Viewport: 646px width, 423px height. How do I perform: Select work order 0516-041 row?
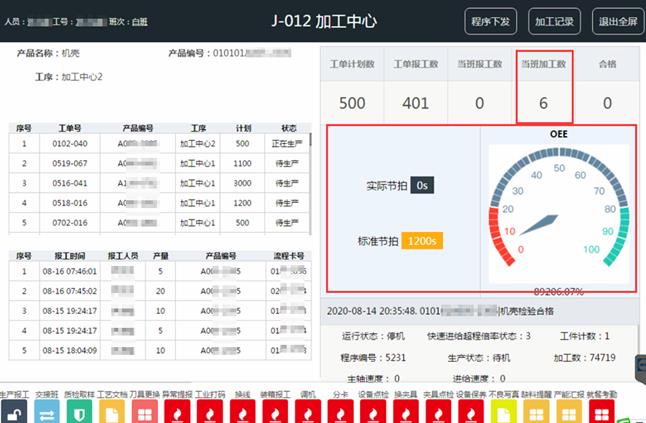159,183
